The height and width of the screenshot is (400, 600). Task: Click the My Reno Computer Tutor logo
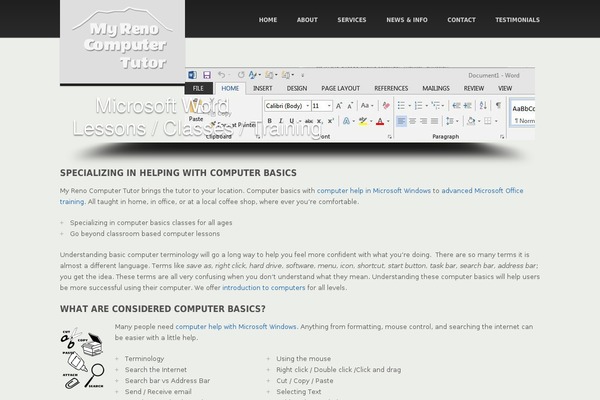tap(122, 42)
